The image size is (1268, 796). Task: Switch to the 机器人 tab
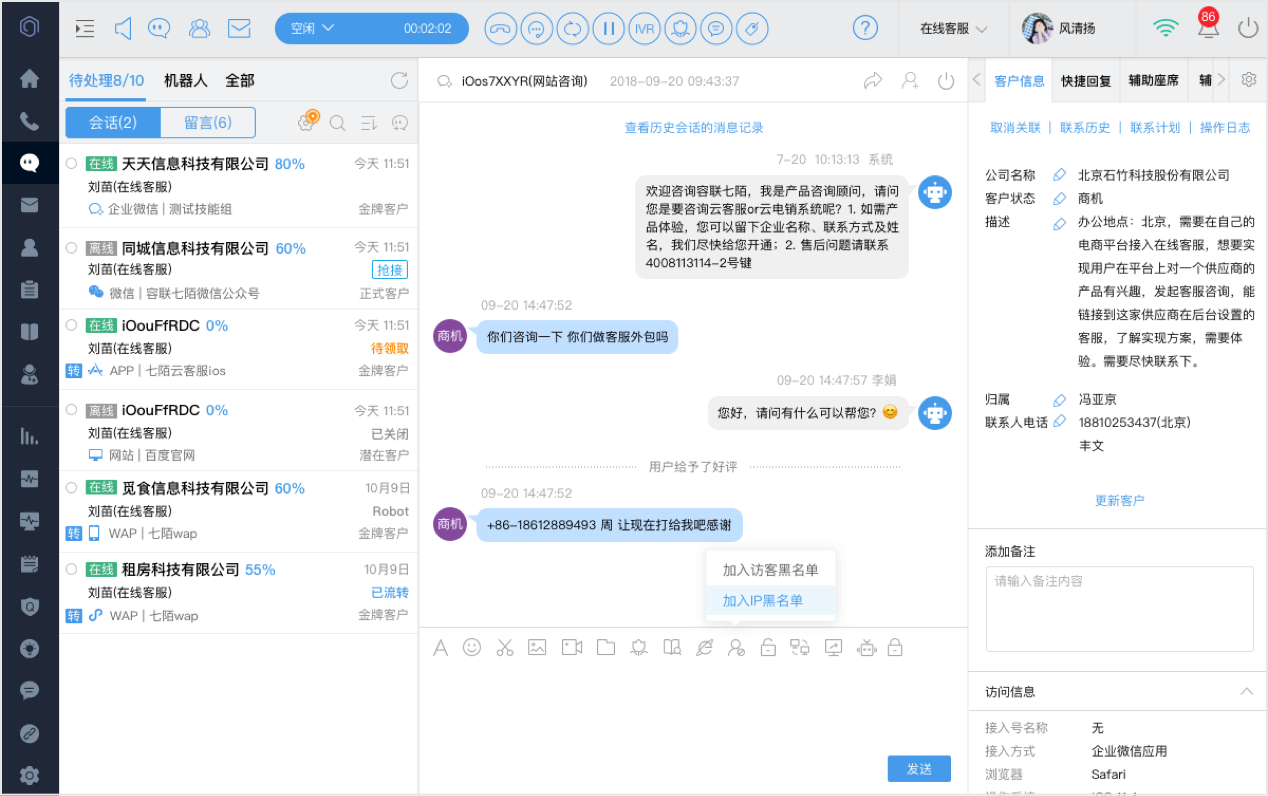tap(186, 80)
